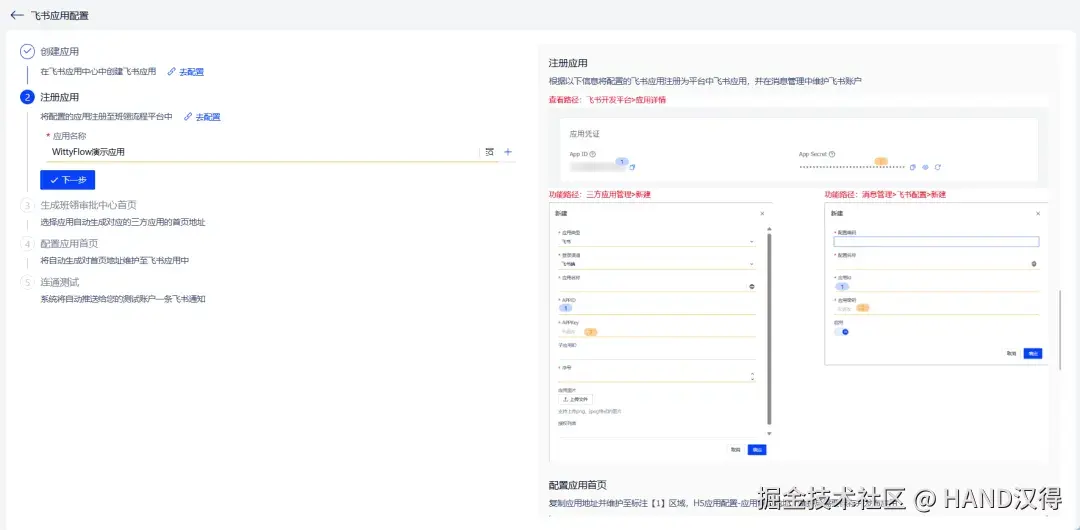Click the 应用凭证 card title
This screenshot has width=1080, height=530.
click(x=584, y=134)
